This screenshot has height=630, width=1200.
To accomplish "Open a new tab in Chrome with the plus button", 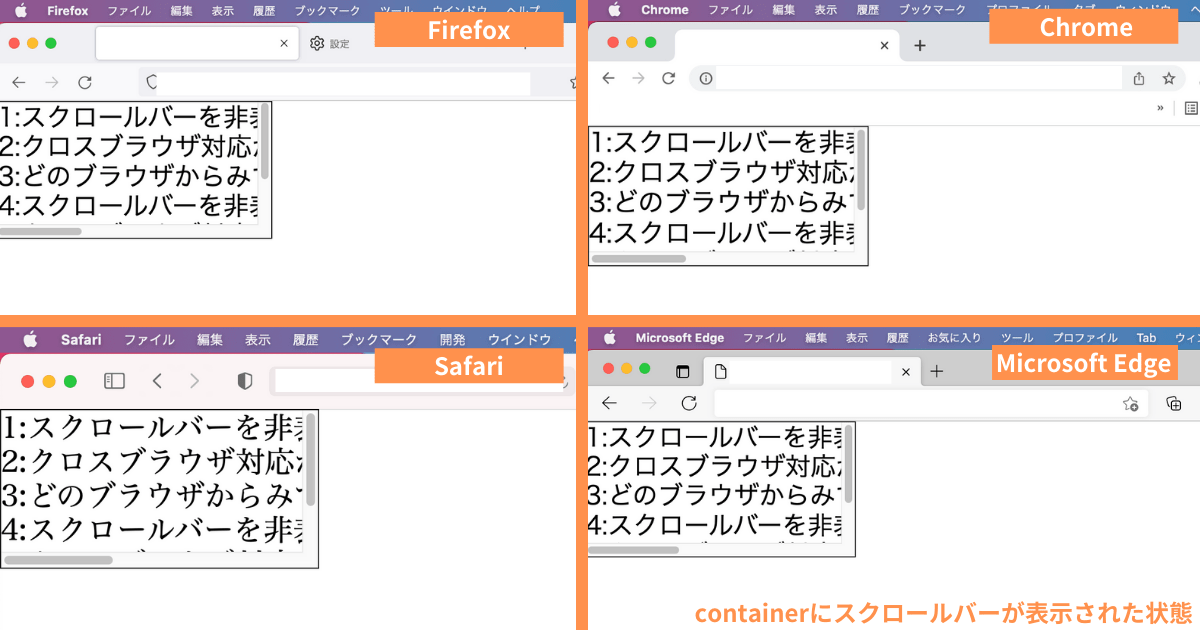I will point(920,45).
